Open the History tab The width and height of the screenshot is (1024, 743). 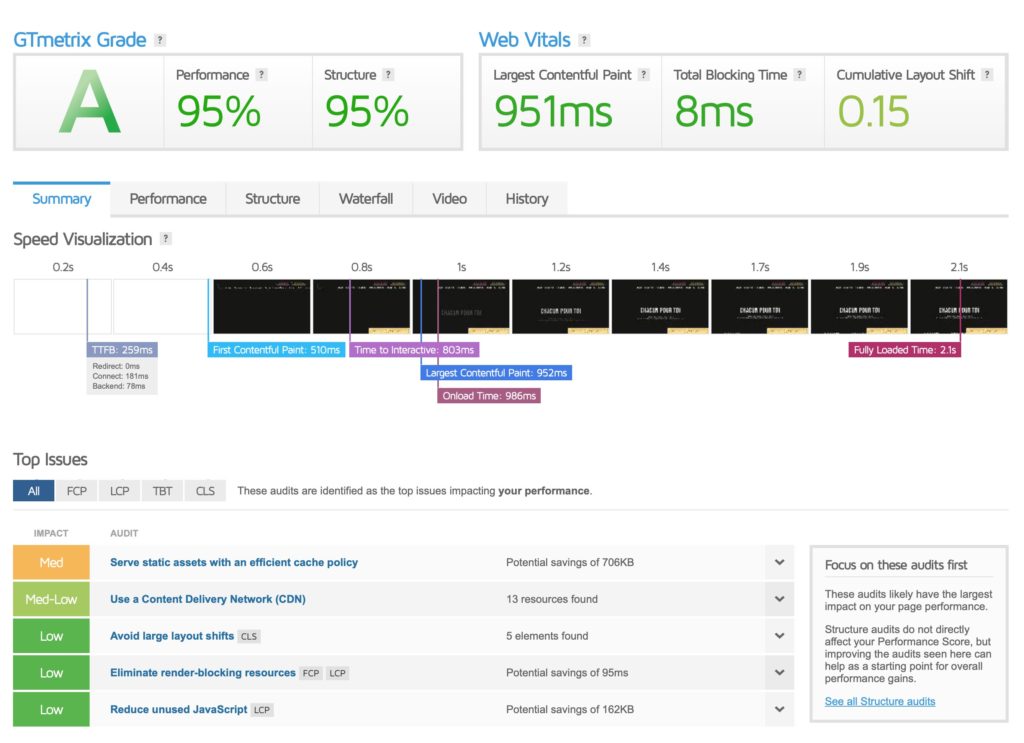(526, 199)
